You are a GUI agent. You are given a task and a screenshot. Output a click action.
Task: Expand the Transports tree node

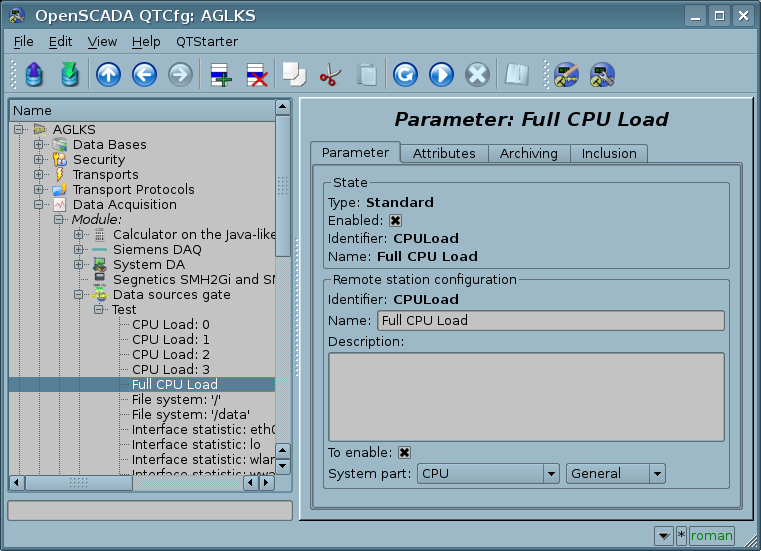pyautogui.click(x=38, y=175)
